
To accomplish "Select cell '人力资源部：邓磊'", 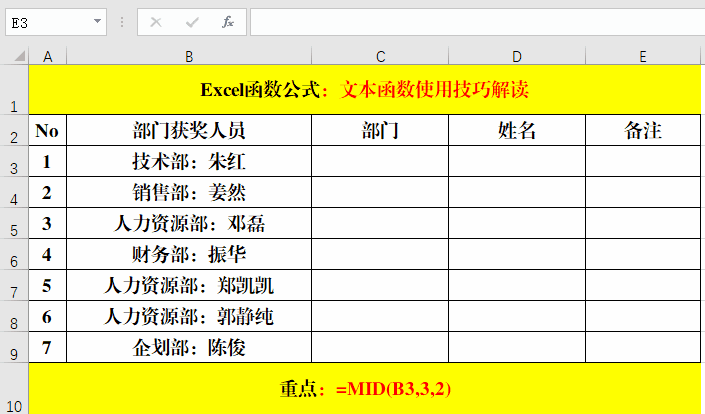I will point(189,223).
